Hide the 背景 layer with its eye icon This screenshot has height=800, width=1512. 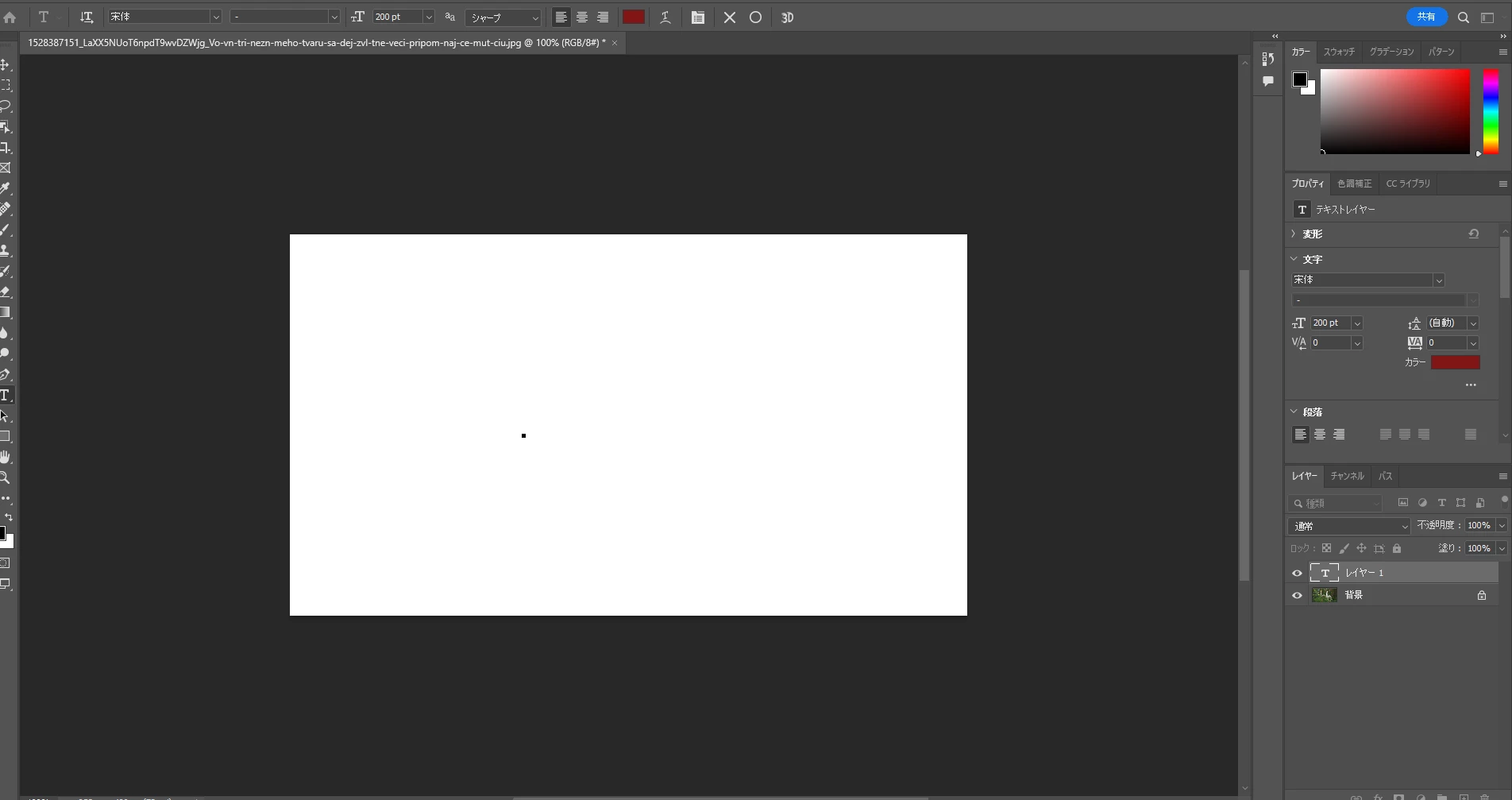click(x=1297, y=595)
